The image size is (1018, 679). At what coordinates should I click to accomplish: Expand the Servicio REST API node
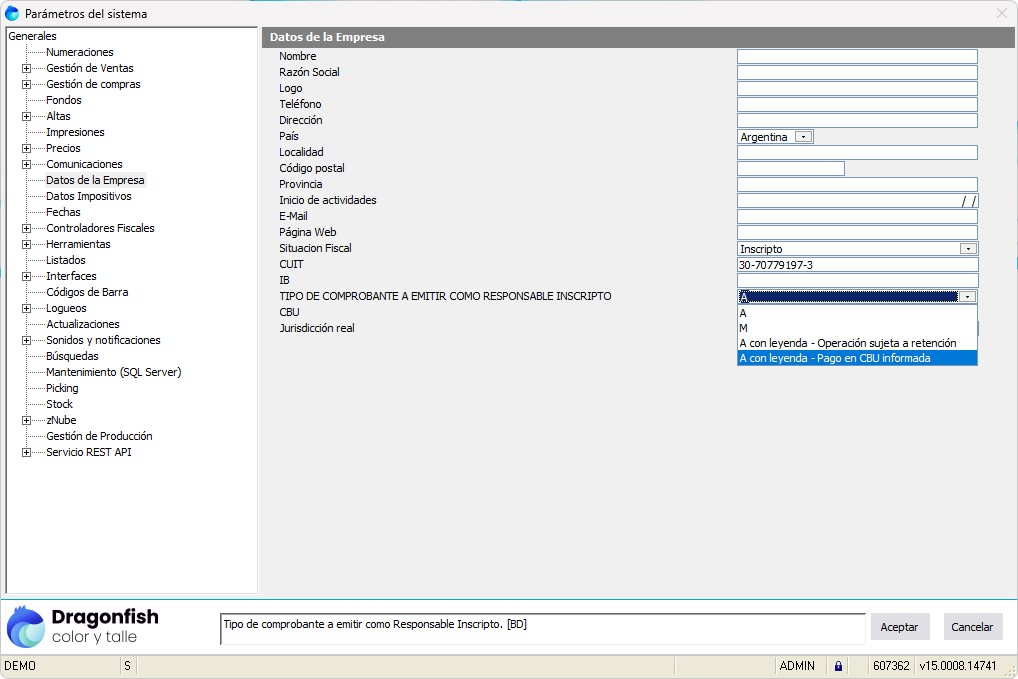point(27,452)
